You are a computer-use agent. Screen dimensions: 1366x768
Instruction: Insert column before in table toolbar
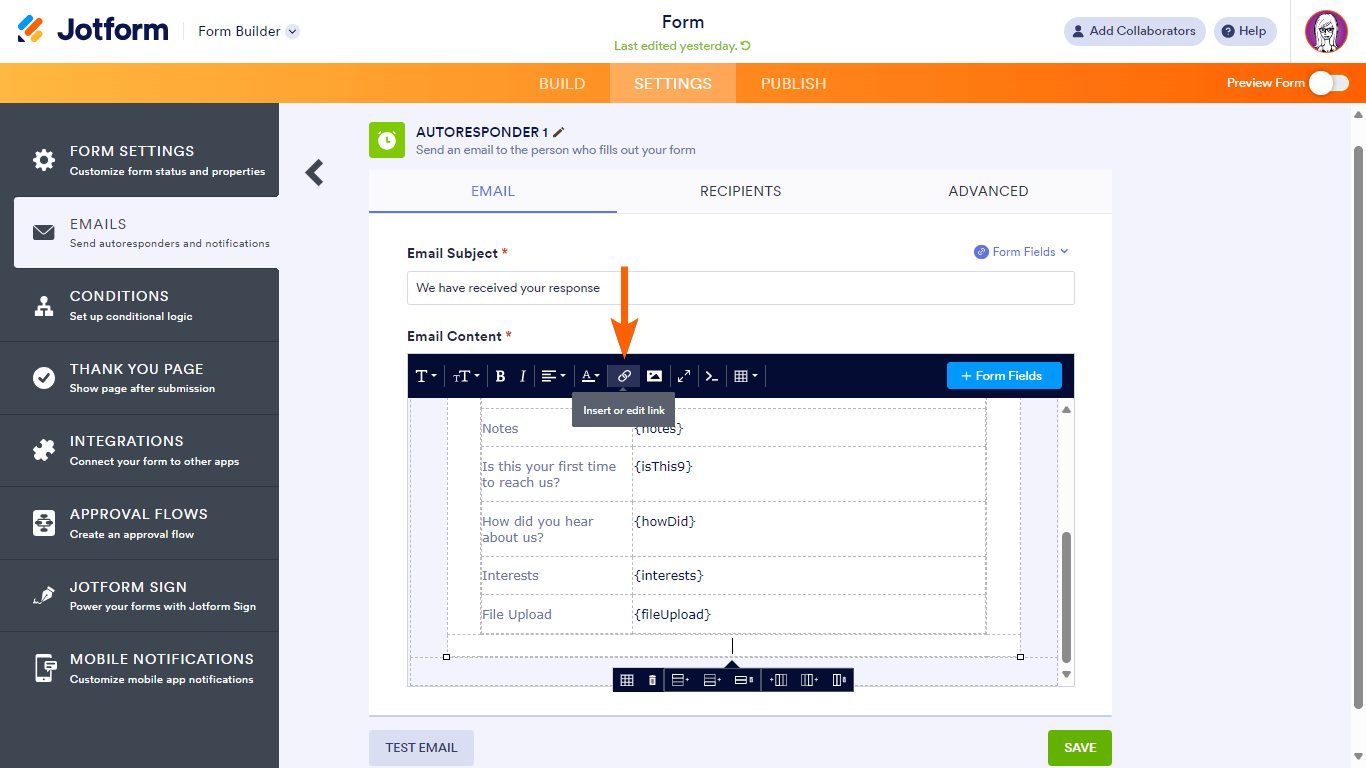(x=778, y=680)
